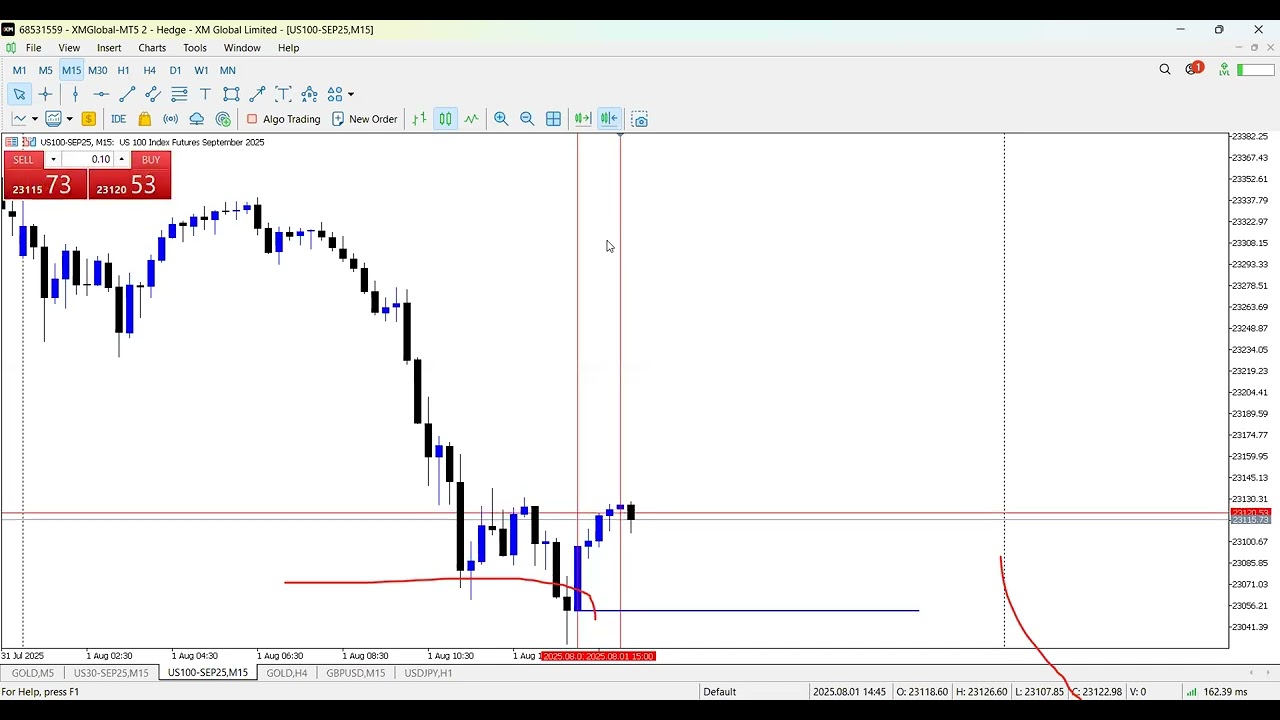Select the M30 timeframe

coord(97,70)
